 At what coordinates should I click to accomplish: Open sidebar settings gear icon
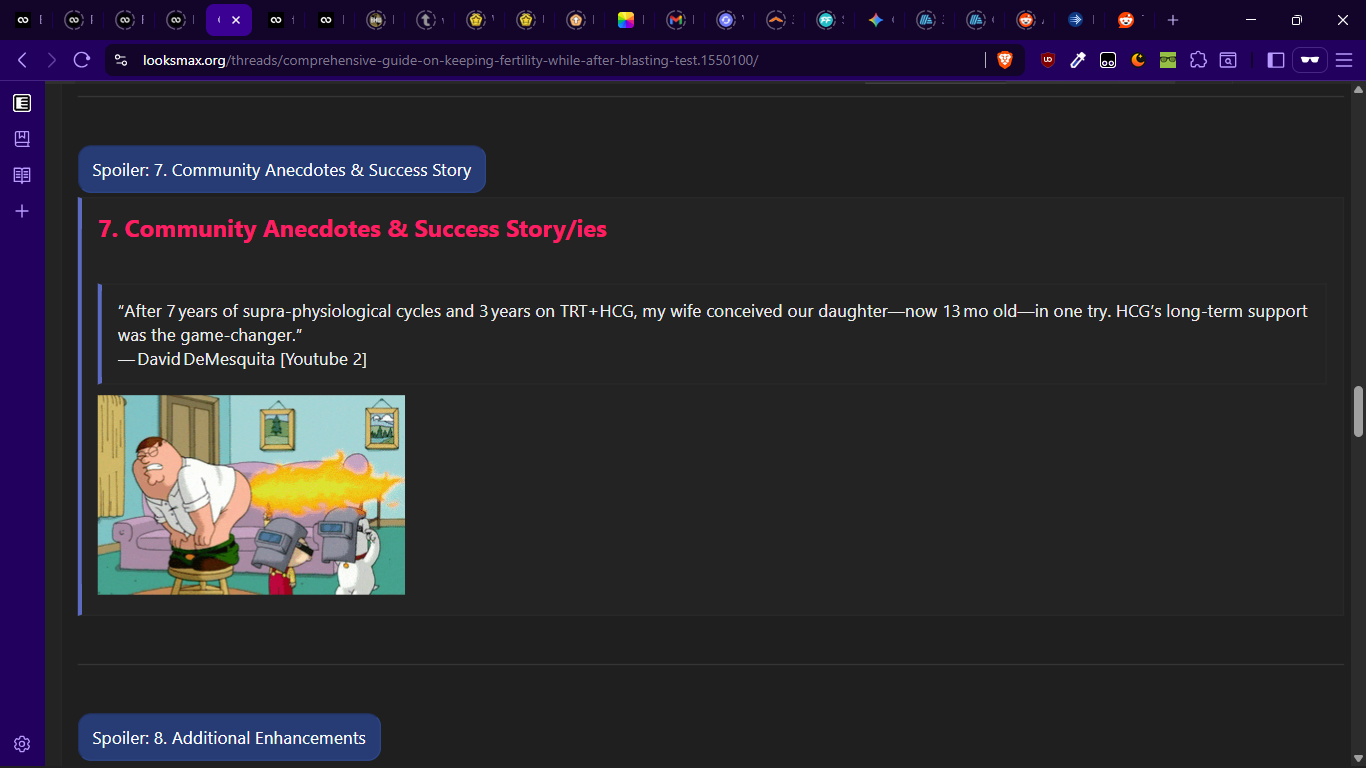point(22,744)
